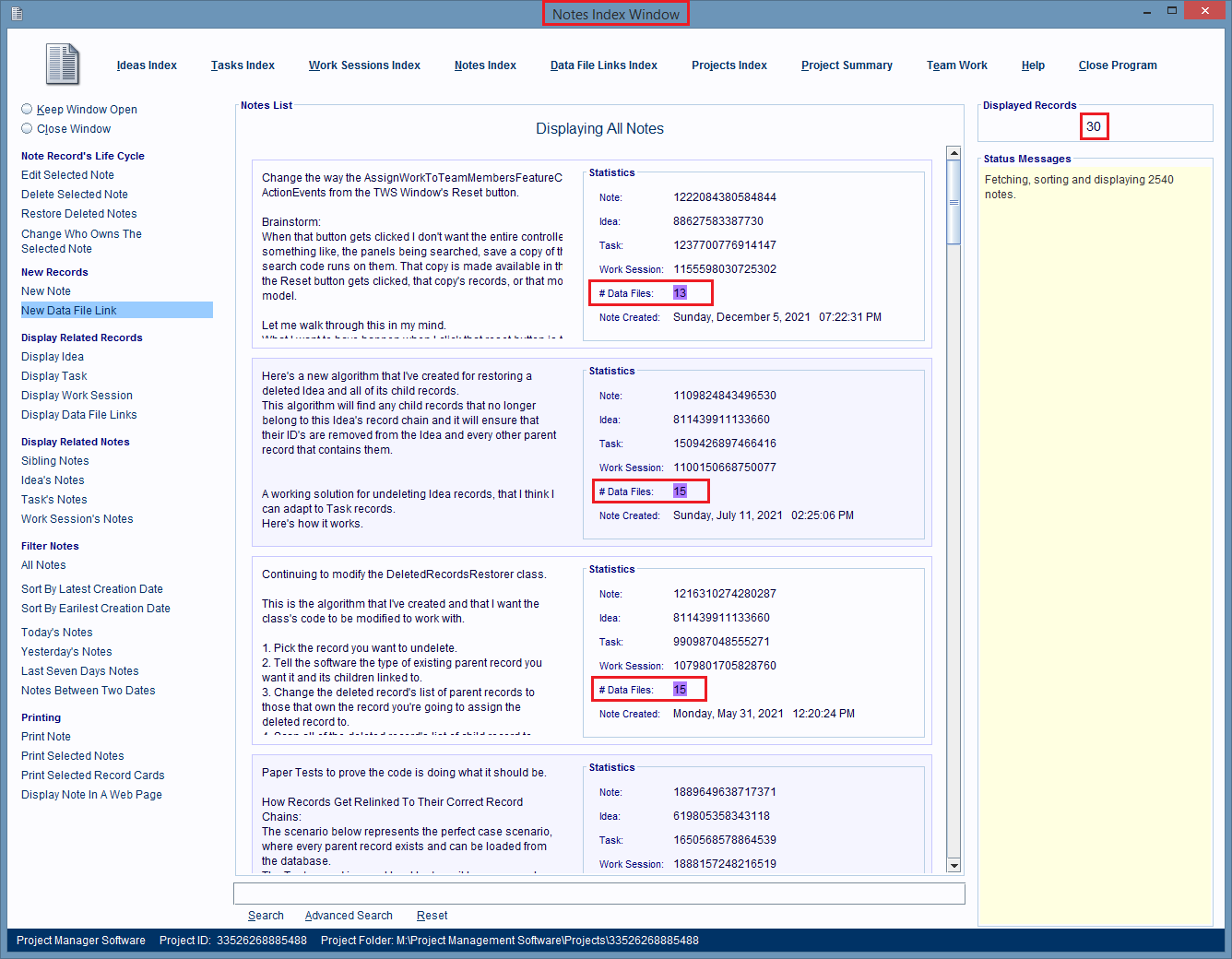Click Display Work Session link

(77, 396)
